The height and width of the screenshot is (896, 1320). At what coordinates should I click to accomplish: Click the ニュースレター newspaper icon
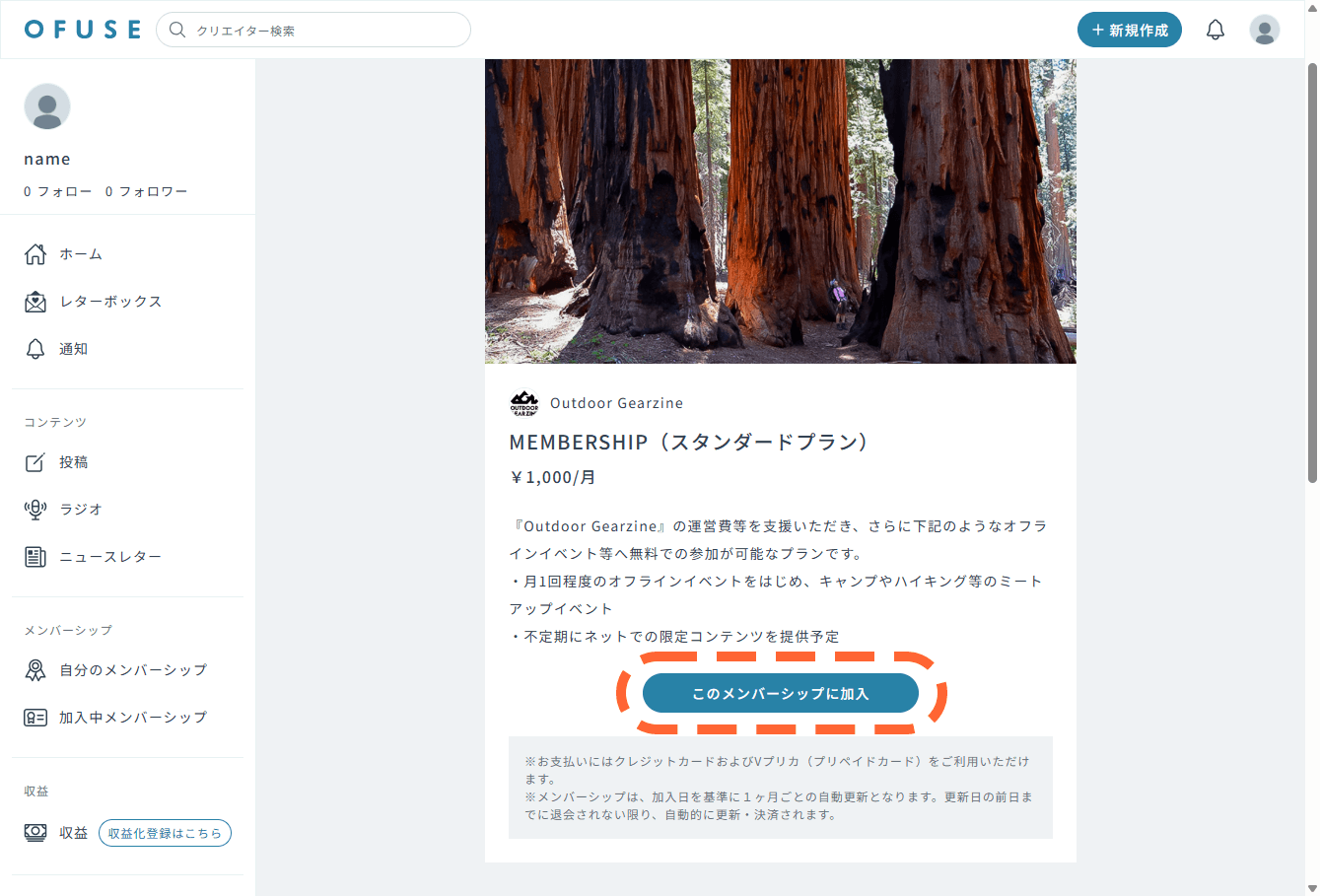click(x=35, y=557)
